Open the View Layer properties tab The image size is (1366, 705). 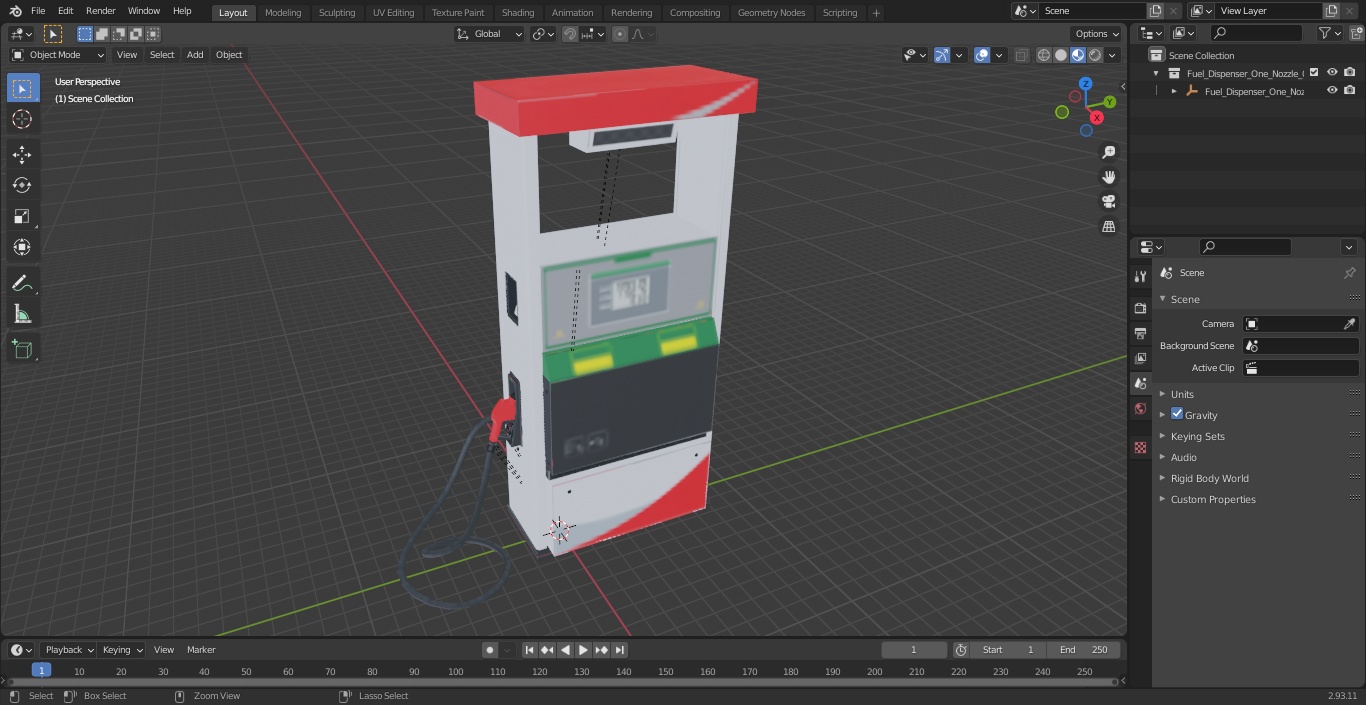coord(1140,358)
